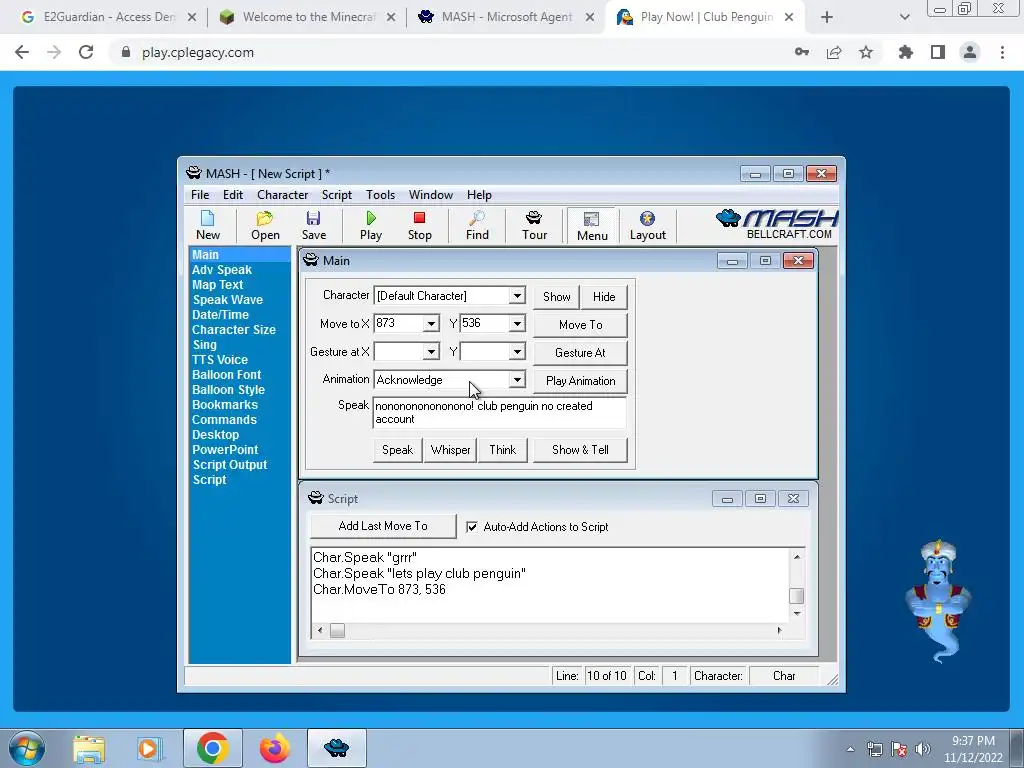Create a new script with New toolbar icon

click(x=208, y=225)
